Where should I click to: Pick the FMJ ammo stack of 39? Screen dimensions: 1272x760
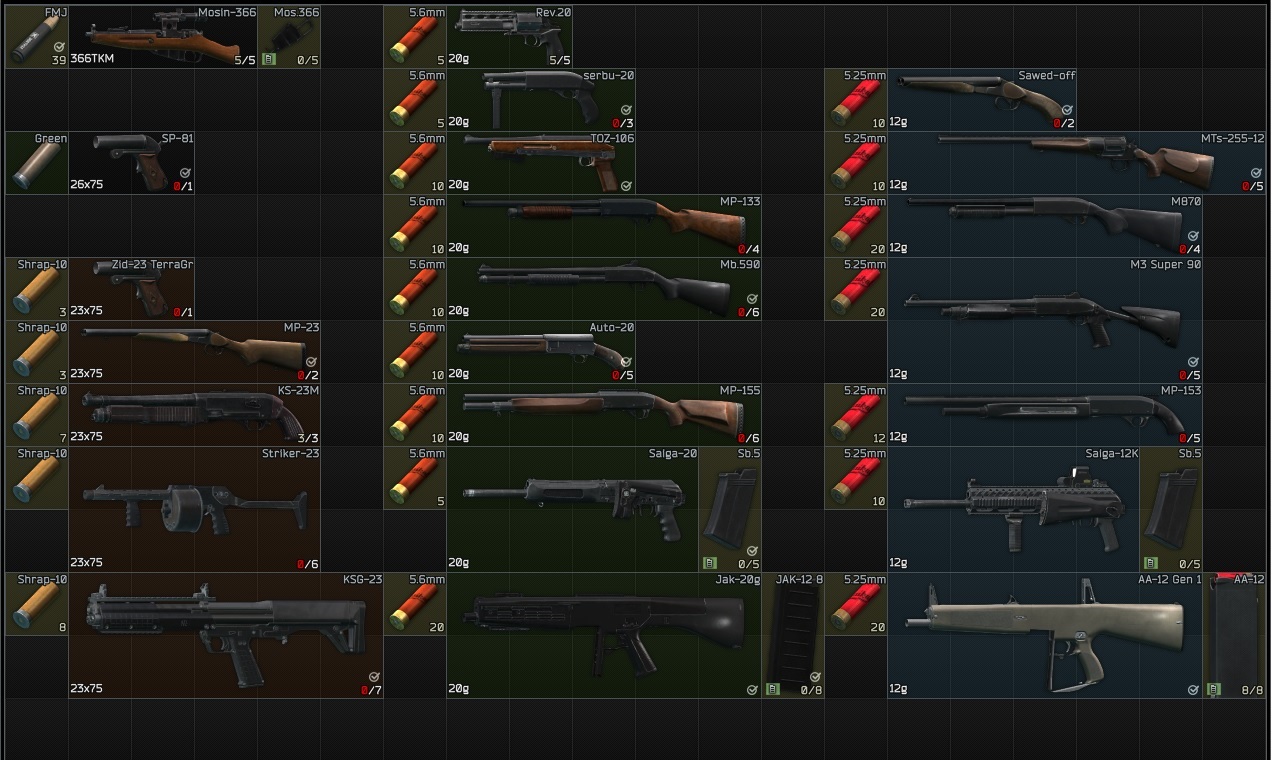click(x=37, y=36)
